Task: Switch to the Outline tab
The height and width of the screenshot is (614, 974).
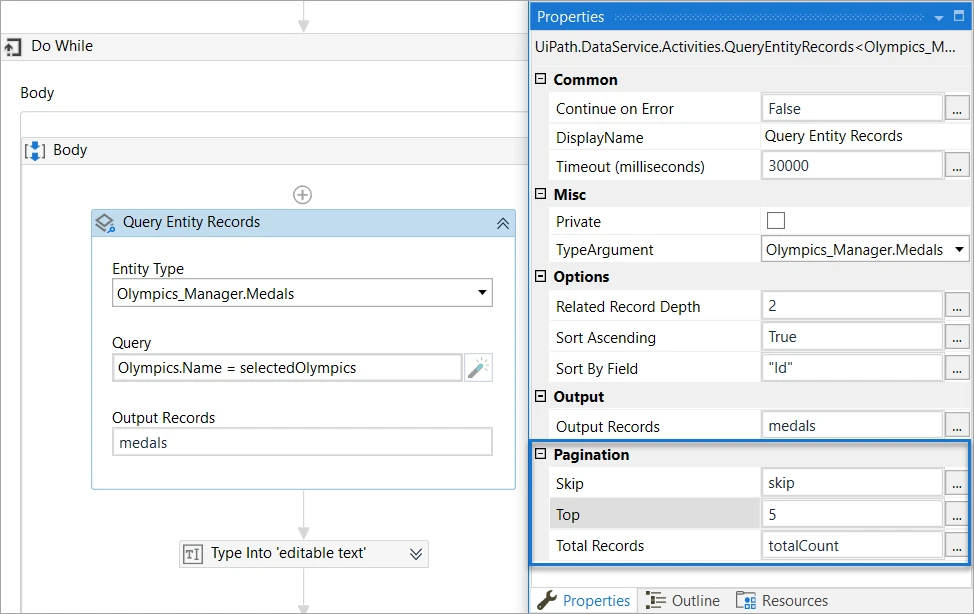Action: coord(683,600)
